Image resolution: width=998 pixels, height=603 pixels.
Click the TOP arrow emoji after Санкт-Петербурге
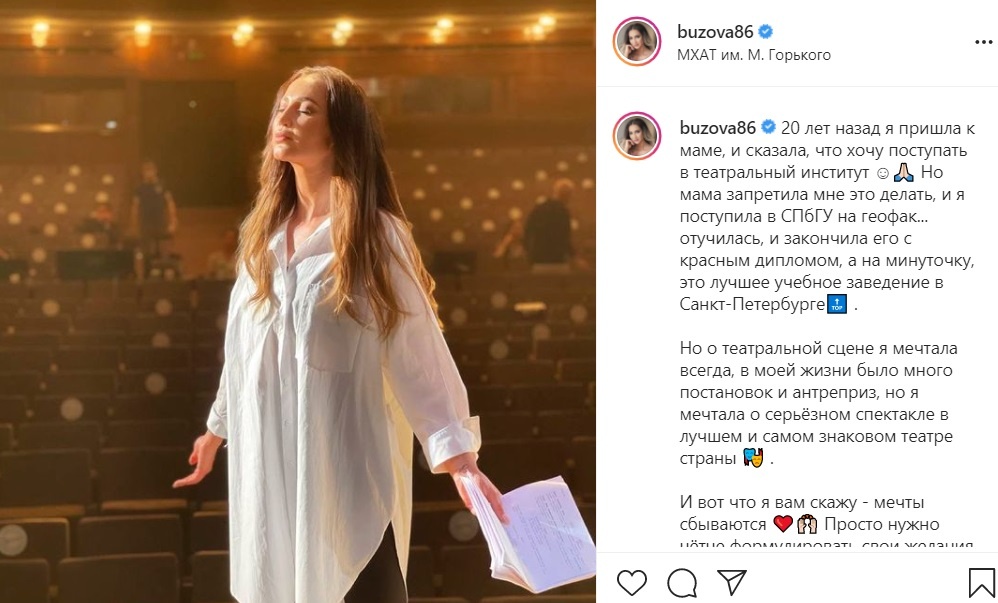click(x=837, y=304)
